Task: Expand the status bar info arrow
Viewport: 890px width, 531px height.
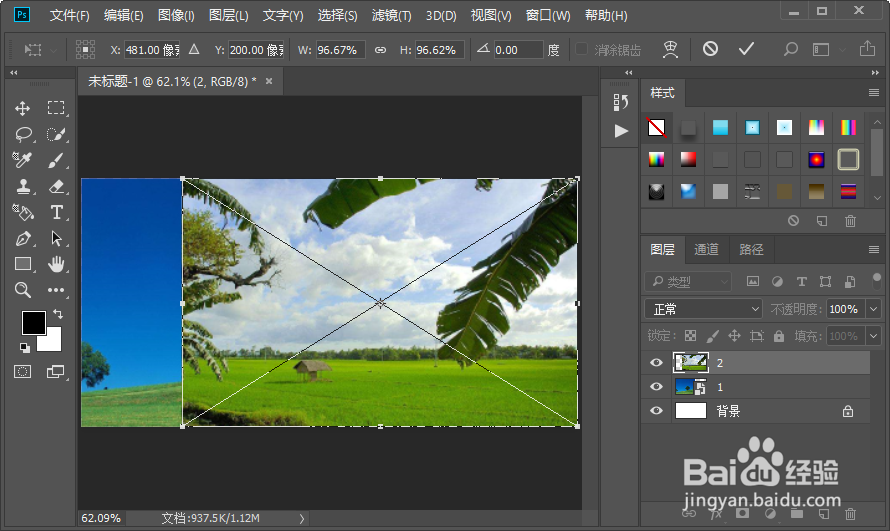Action: [x=302, y=519]
